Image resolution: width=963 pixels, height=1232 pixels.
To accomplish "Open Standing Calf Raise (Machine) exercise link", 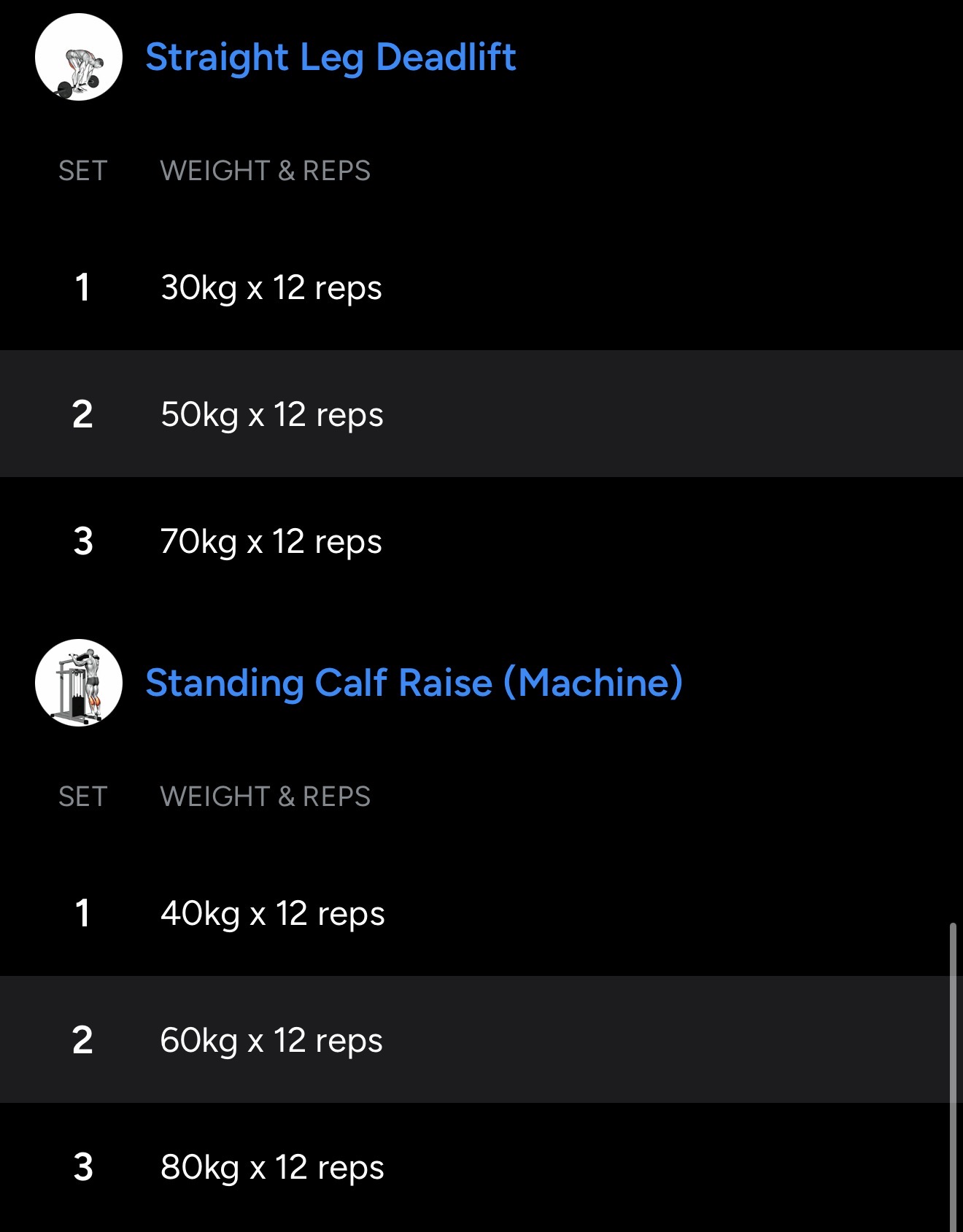I will 414,683.
